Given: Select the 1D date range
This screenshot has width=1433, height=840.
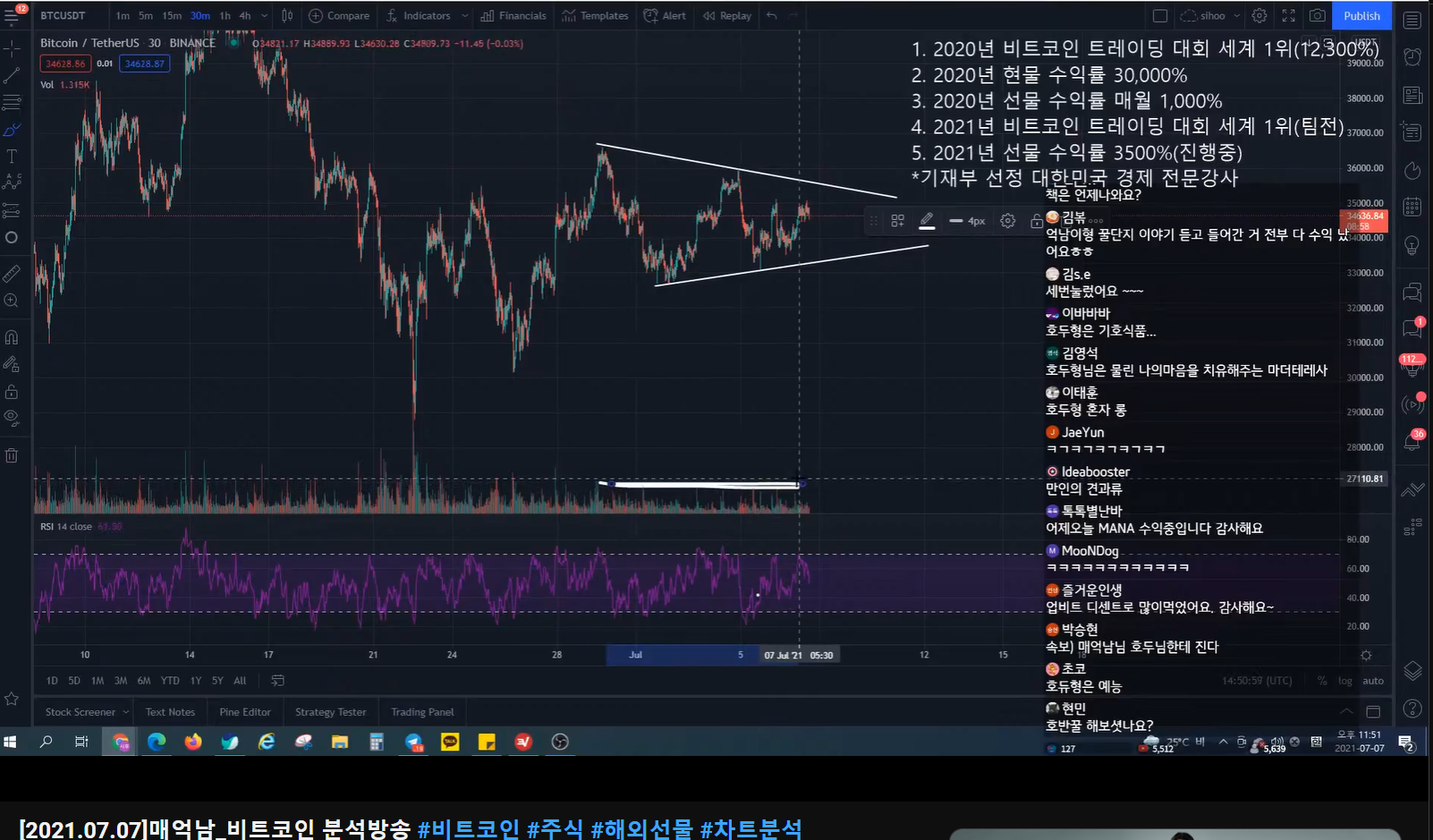Looking at the screenshot, I should [52, 681].
